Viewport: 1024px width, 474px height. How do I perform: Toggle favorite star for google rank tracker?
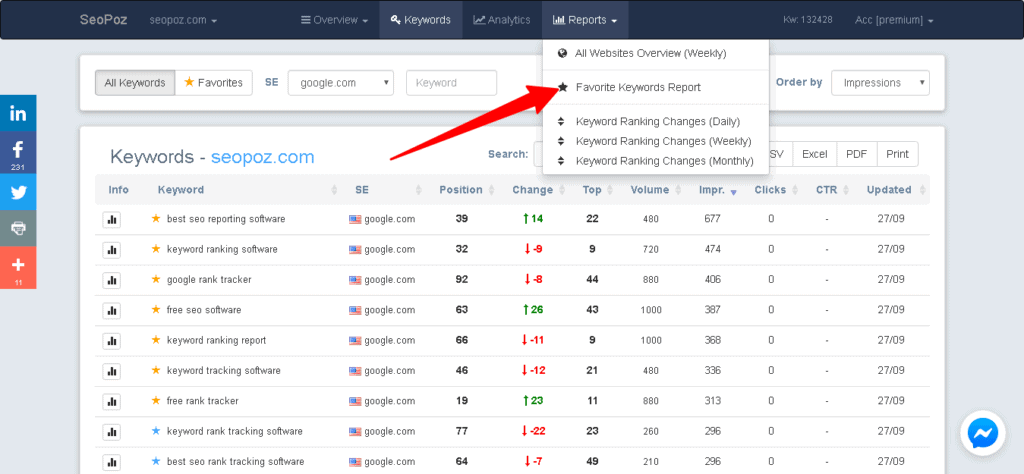(155, 279)
